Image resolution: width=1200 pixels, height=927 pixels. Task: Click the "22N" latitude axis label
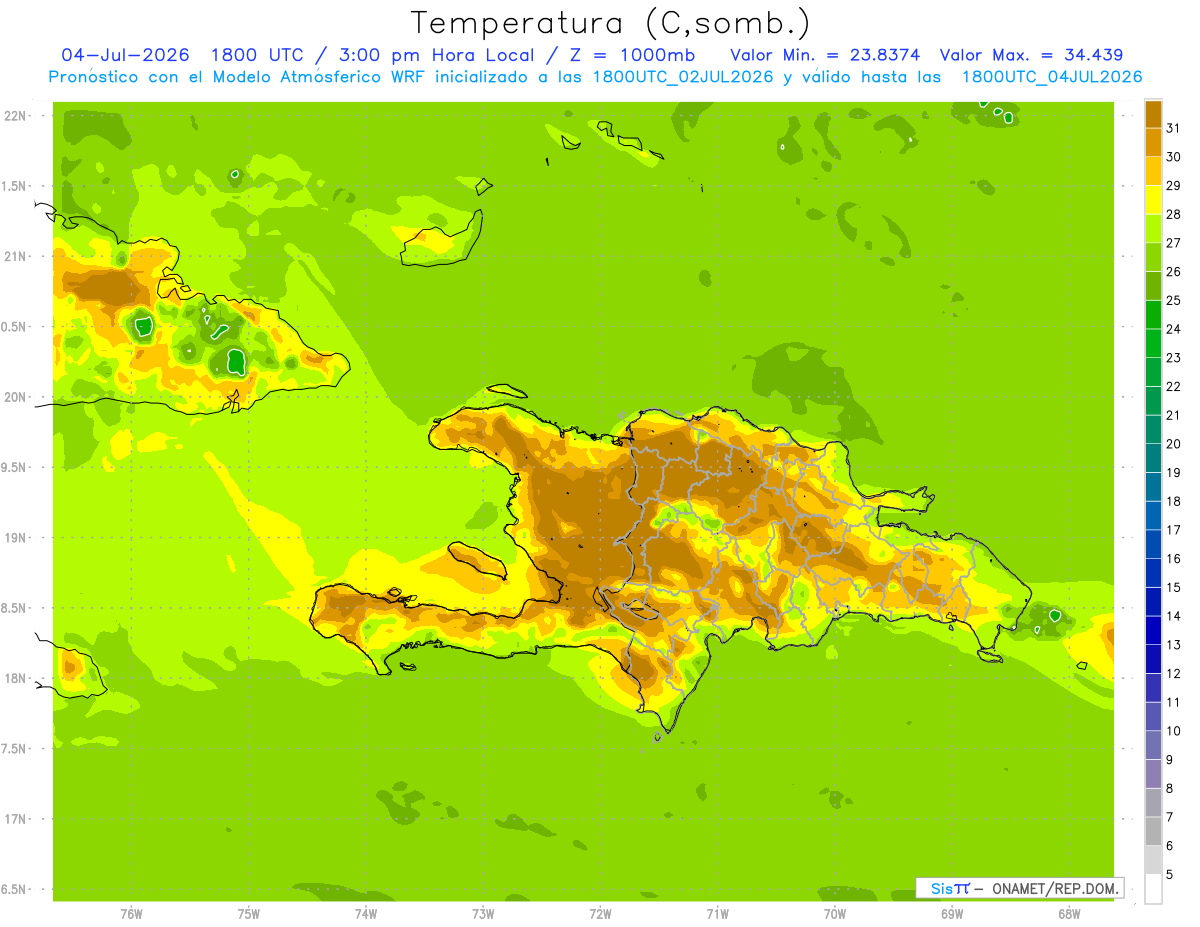[x=15, y=116]
